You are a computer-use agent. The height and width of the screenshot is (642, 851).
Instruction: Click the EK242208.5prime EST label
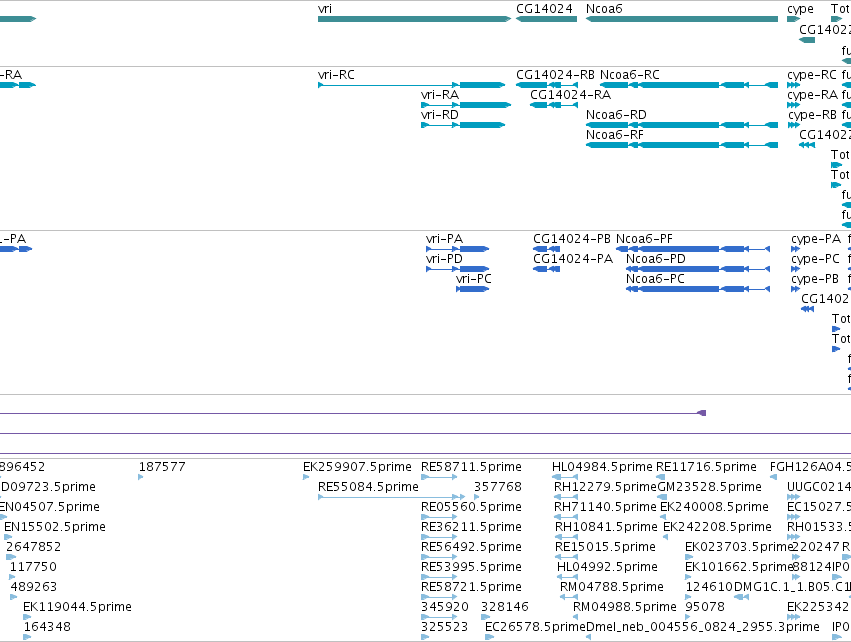(x=717, y=527)
